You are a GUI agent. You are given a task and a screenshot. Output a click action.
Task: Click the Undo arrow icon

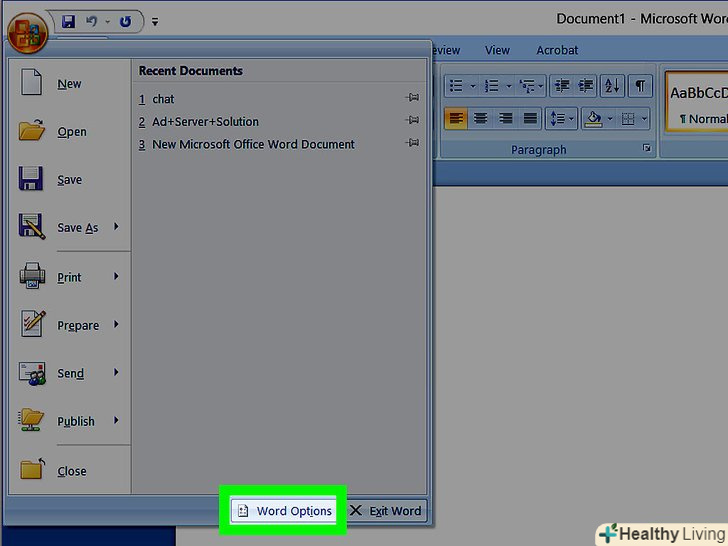point(91,21)
